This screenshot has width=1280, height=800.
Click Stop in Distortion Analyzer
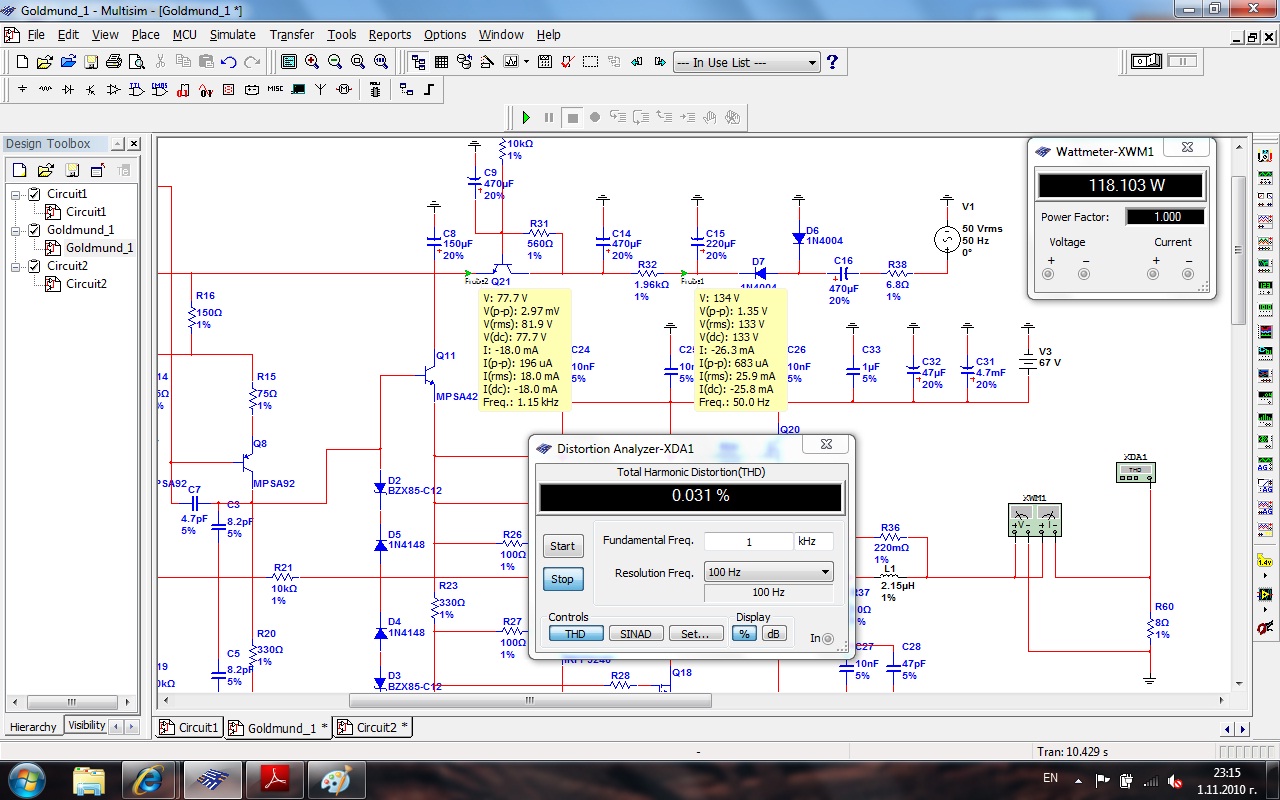point(563,579)
